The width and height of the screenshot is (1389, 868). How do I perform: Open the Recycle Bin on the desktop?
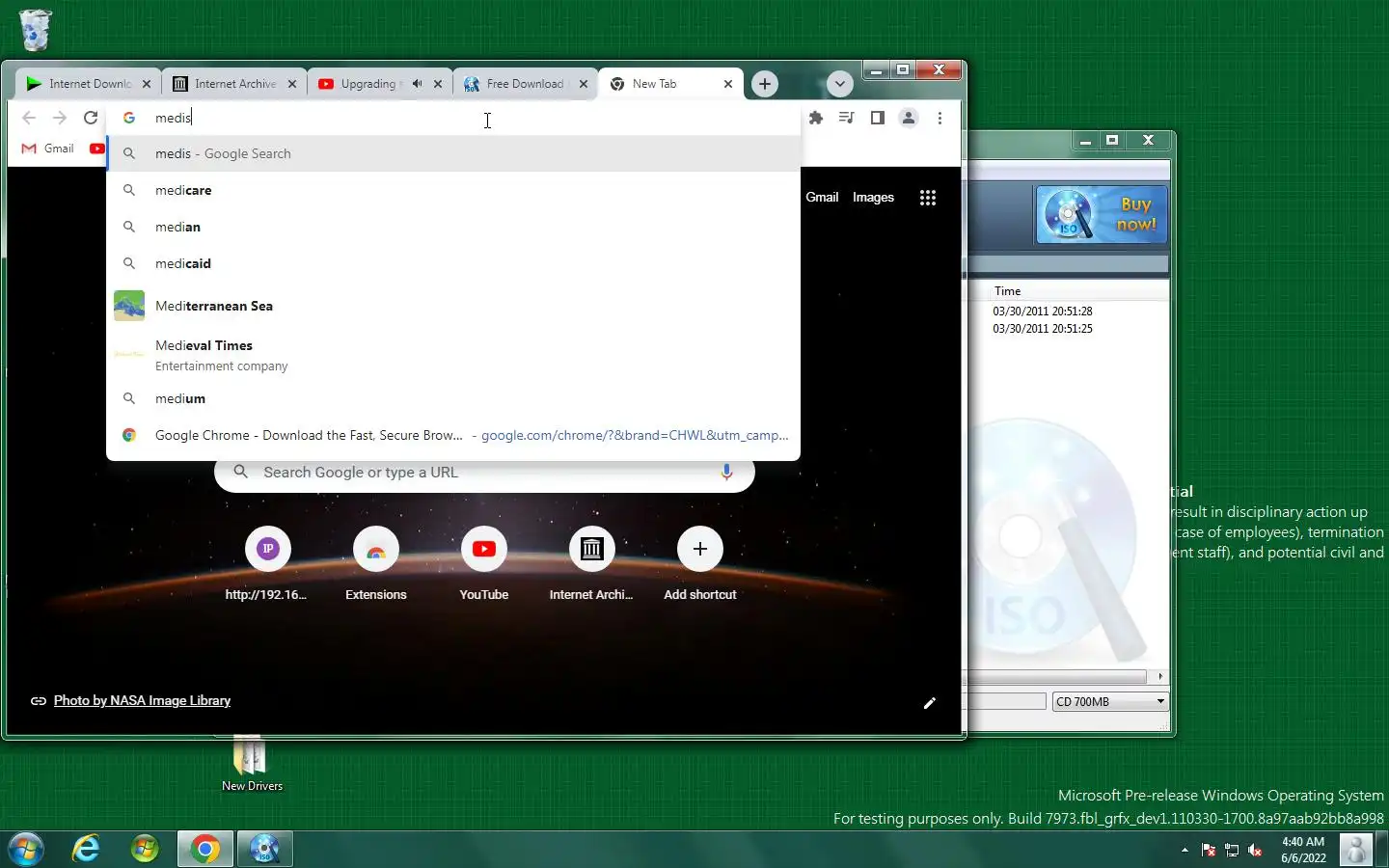pyautogui.click(x=35, y=30)
